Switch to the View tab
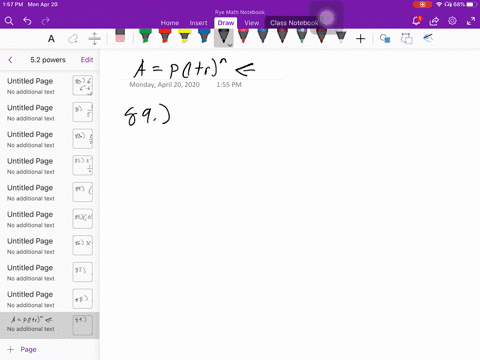Screen dimensions: 480x360 [x=251, y=23]
